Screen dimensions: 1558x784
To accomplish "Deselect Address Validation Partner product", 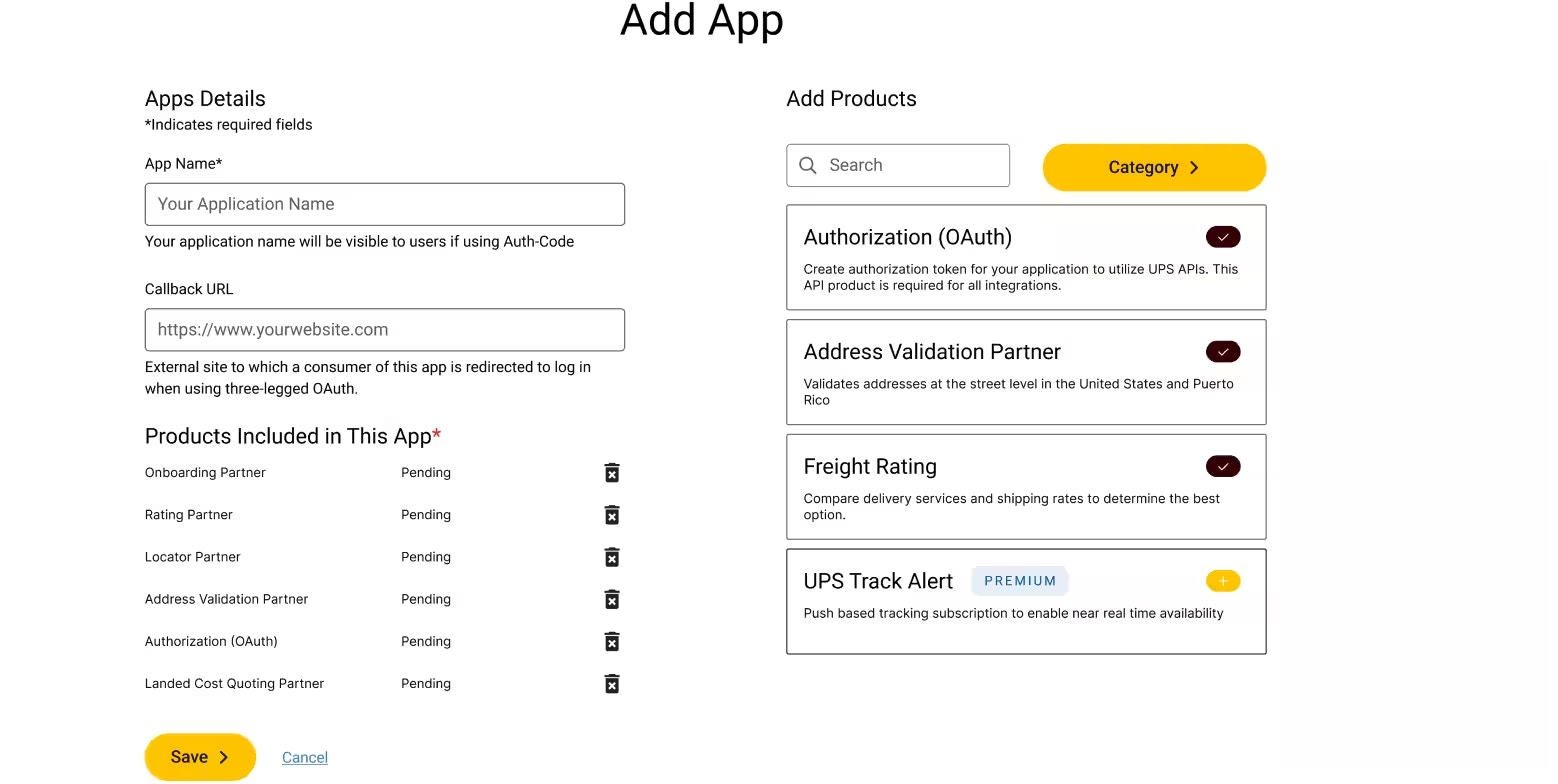I will (1223, 351).
